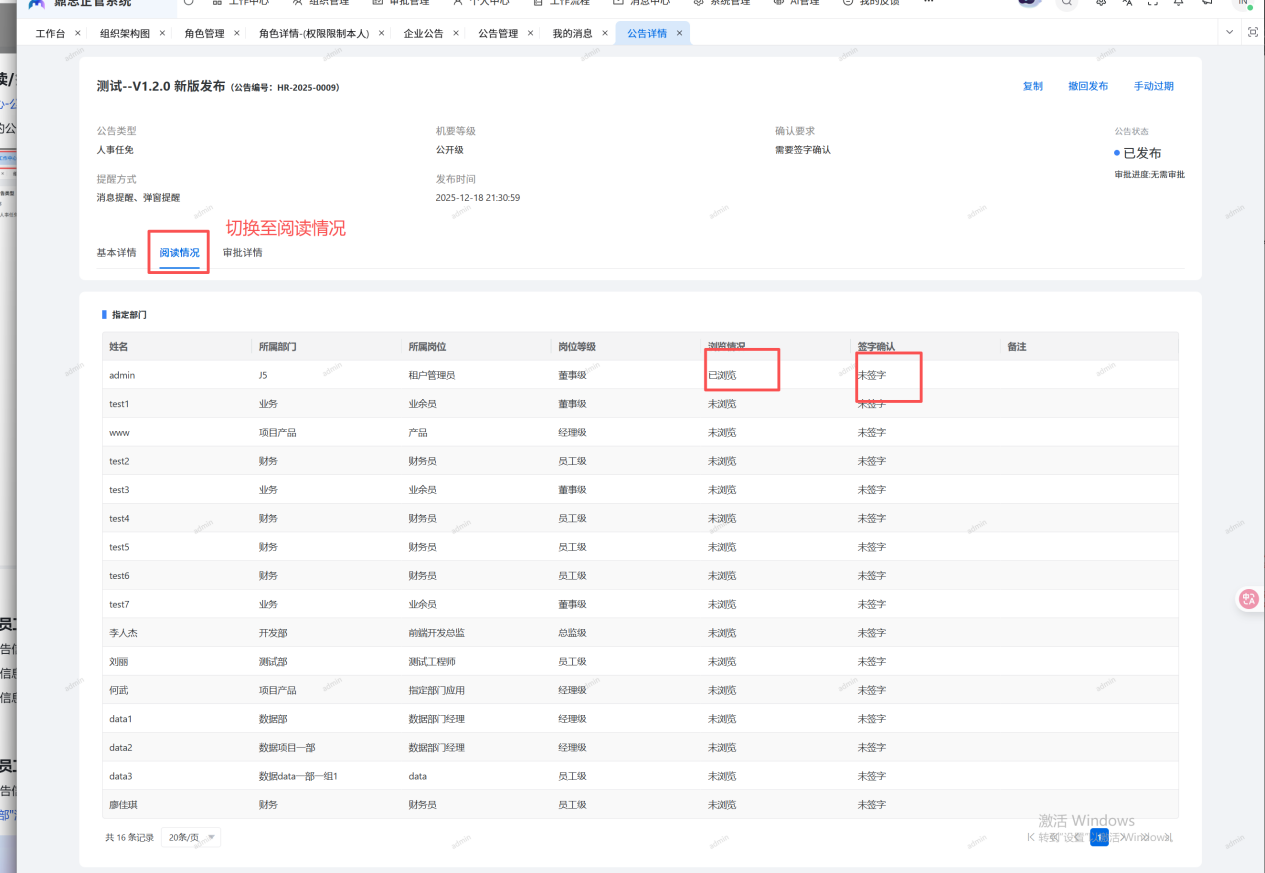Select page 1 in pagination
The width and height of the screenshot is (1265, 873).
tap(1099, 837)
